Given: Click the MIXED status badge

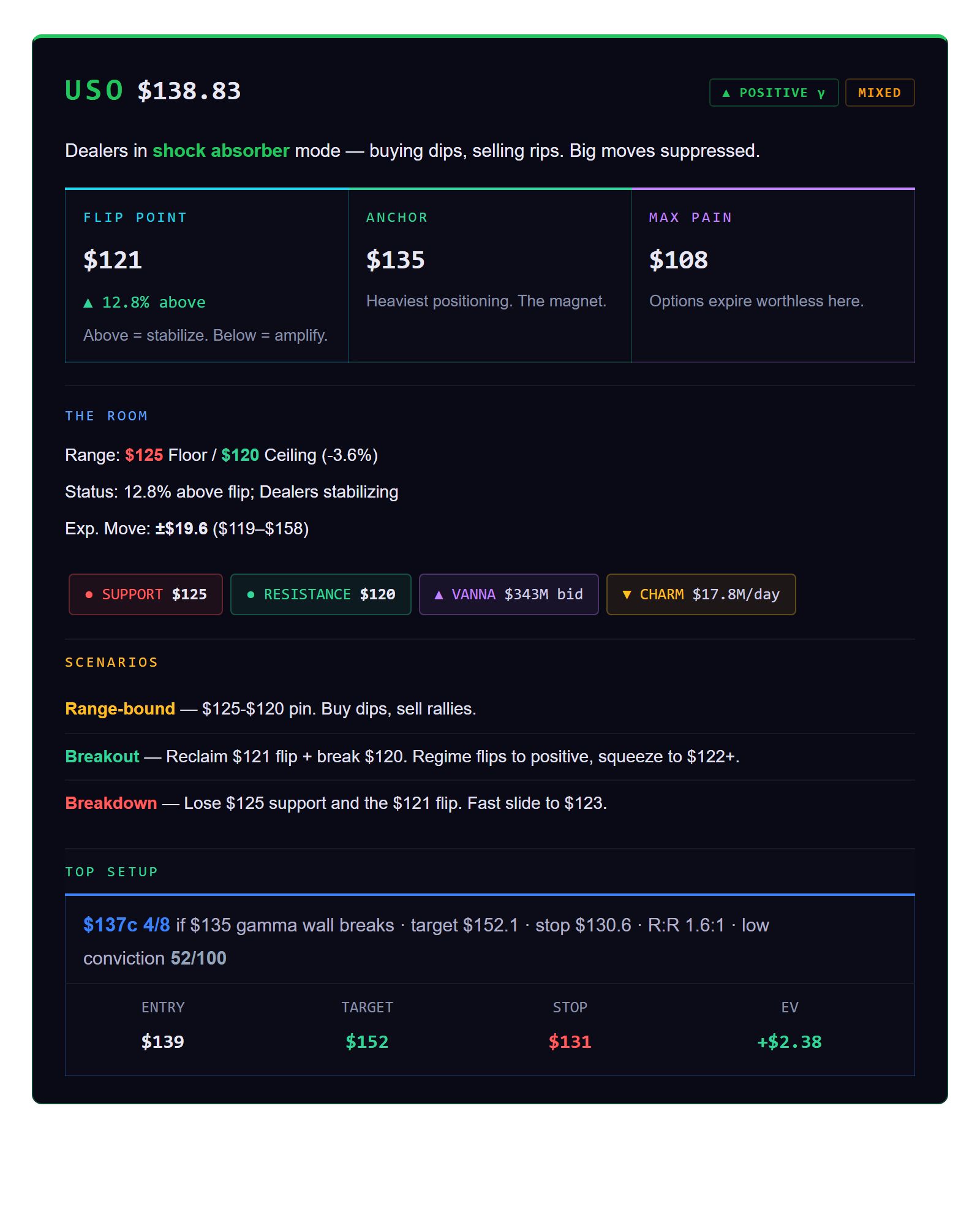Looking at the screenshot, I should click(879, 93).
